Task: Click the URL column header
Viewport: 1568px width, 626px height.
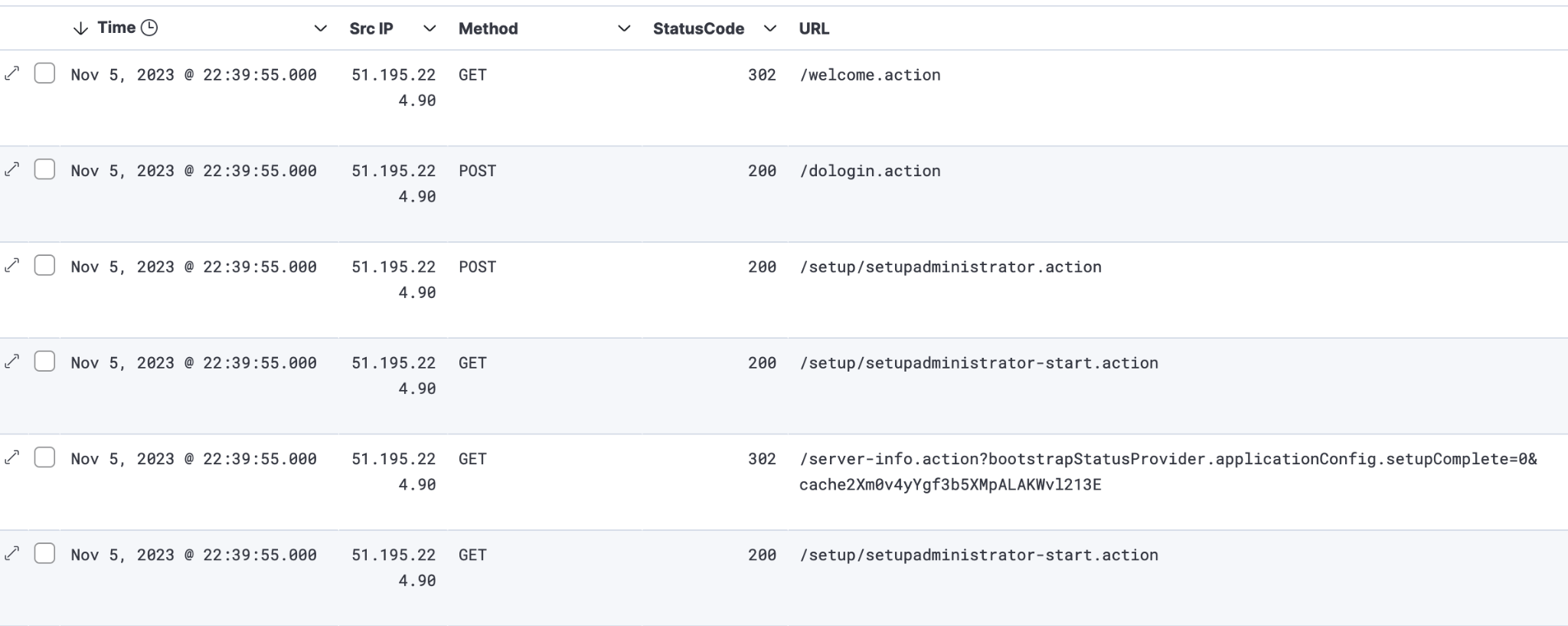Action: 814,28
